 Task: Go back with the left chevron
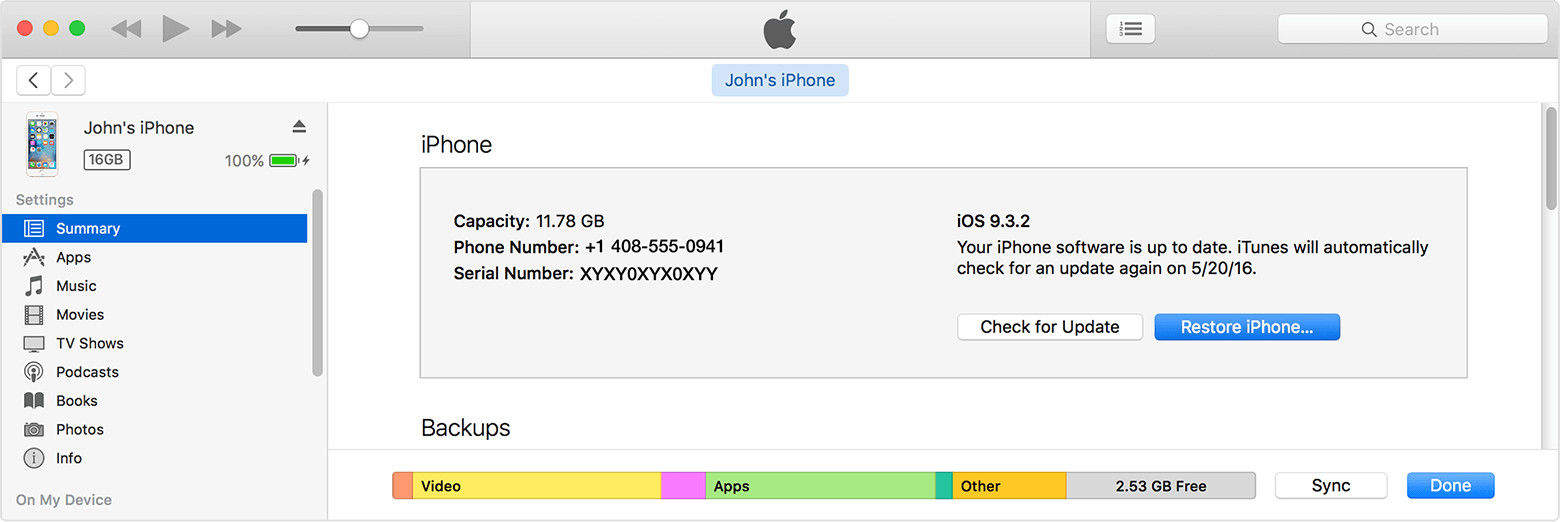tap(34, 80)
